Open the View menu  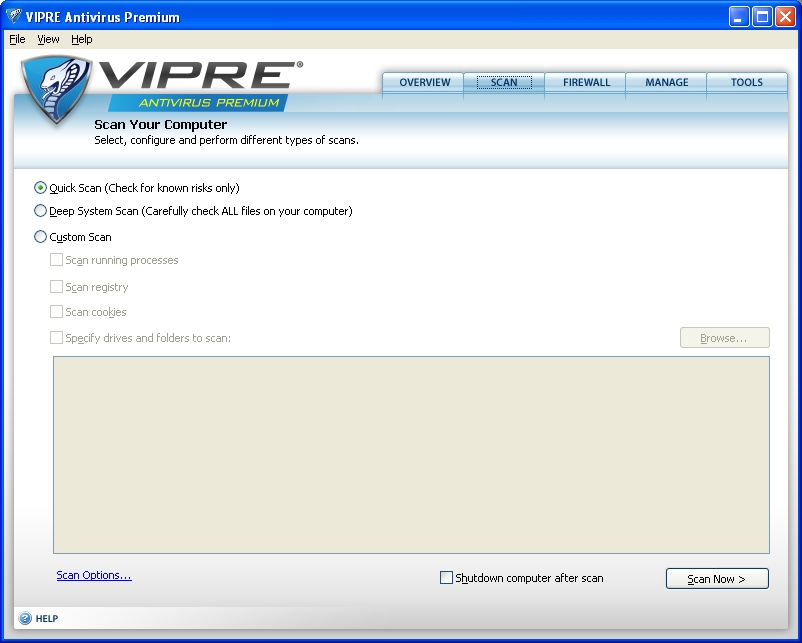coord(48,39)
